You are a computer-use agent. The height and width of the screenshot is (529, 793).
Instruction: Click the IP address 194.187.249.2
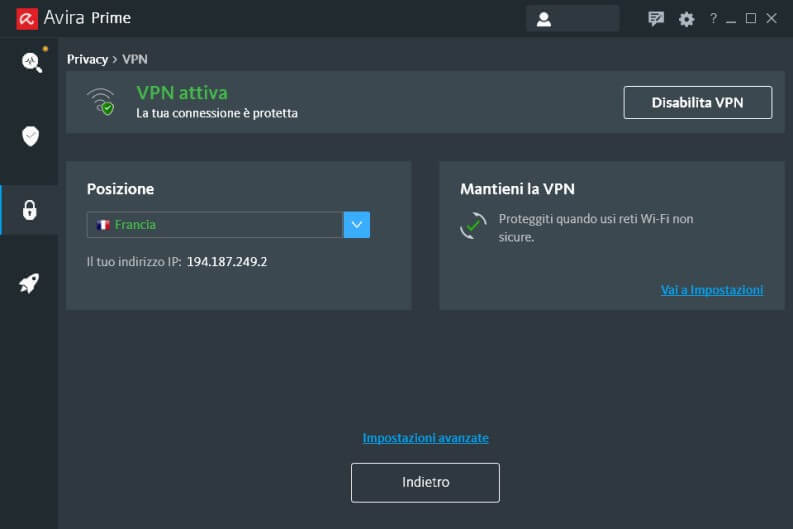[227, 262]
